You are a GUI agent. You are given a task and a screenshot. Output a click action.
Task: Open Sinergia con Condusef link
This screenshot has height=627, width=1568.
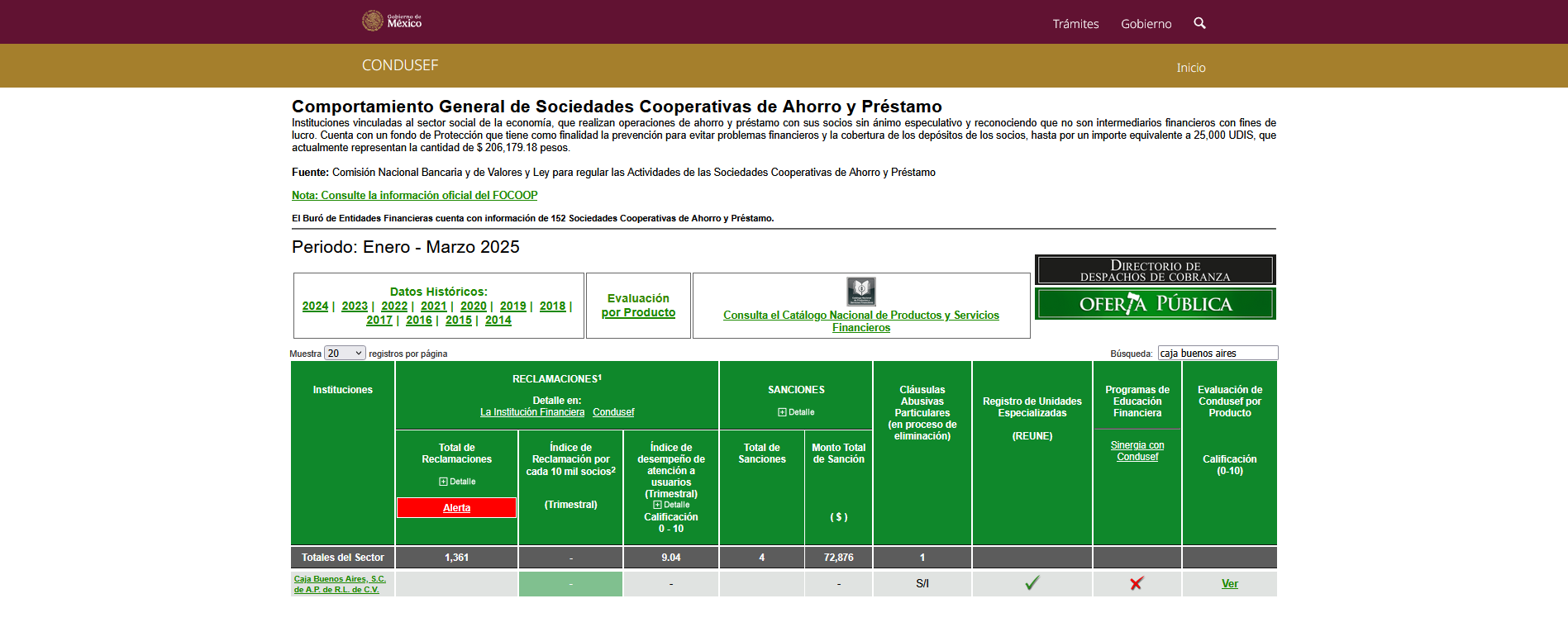coord(1137,451)
